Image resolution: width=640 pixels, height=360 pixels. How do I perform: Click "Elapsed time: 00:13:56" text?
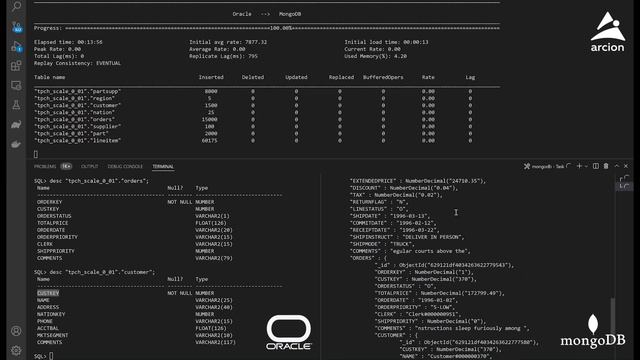point(68,42)
